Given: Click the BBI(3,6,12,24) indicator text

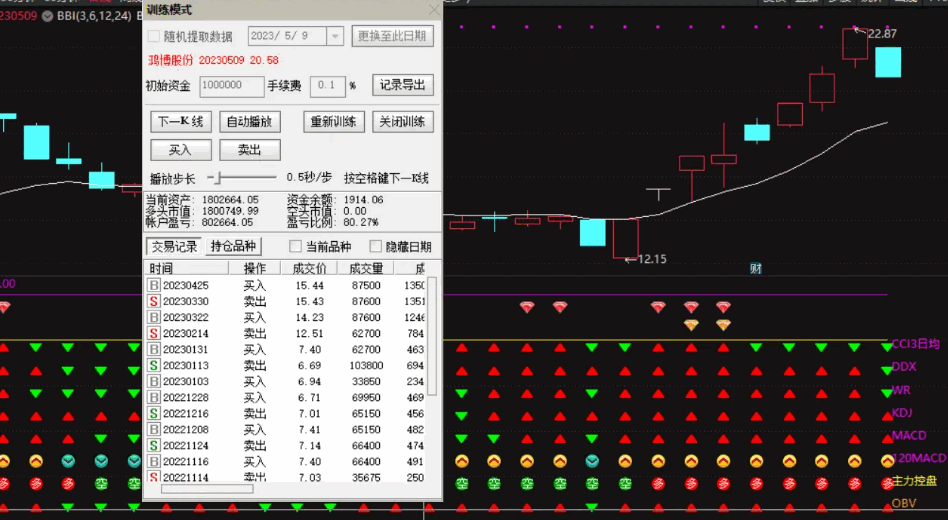Looking at the screenshot, I should click(x=94, y=16).
